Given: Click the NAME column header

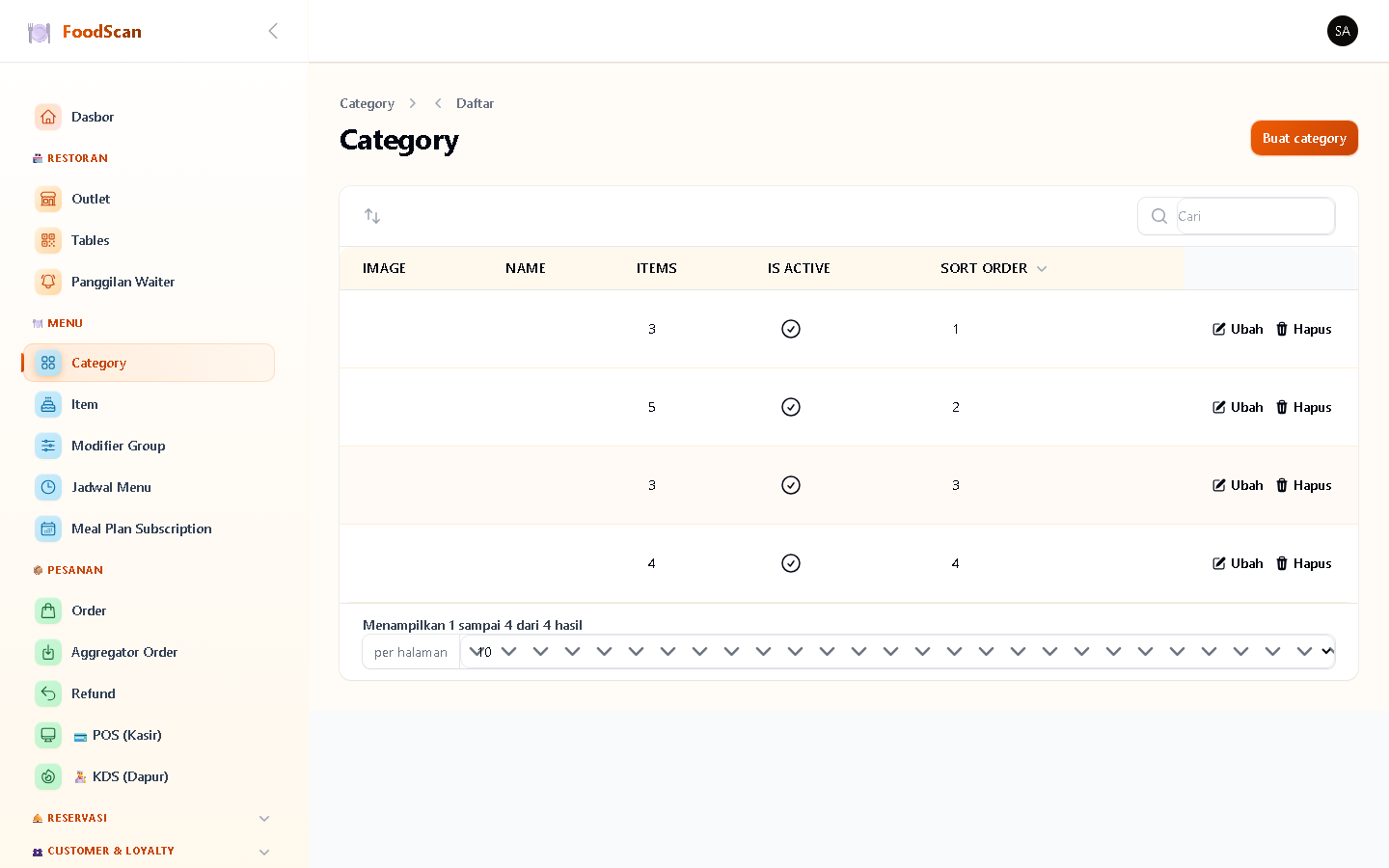Looking at the screenshot, I should pyautogui.click(x=526, y=268).
